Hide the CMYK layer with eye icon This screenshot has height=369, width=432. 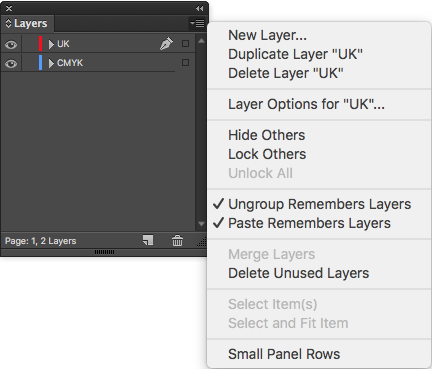pyautogui.click(x=11, y=63)
